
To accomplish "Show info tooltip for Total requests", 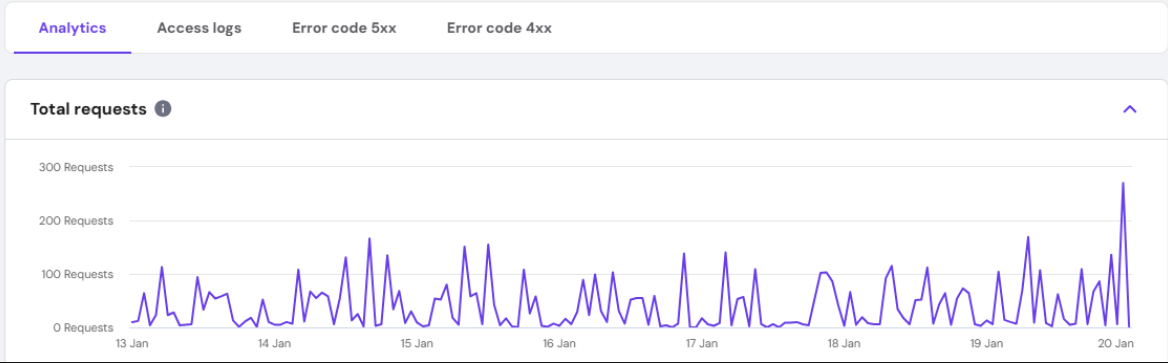I will pos(163,109).
